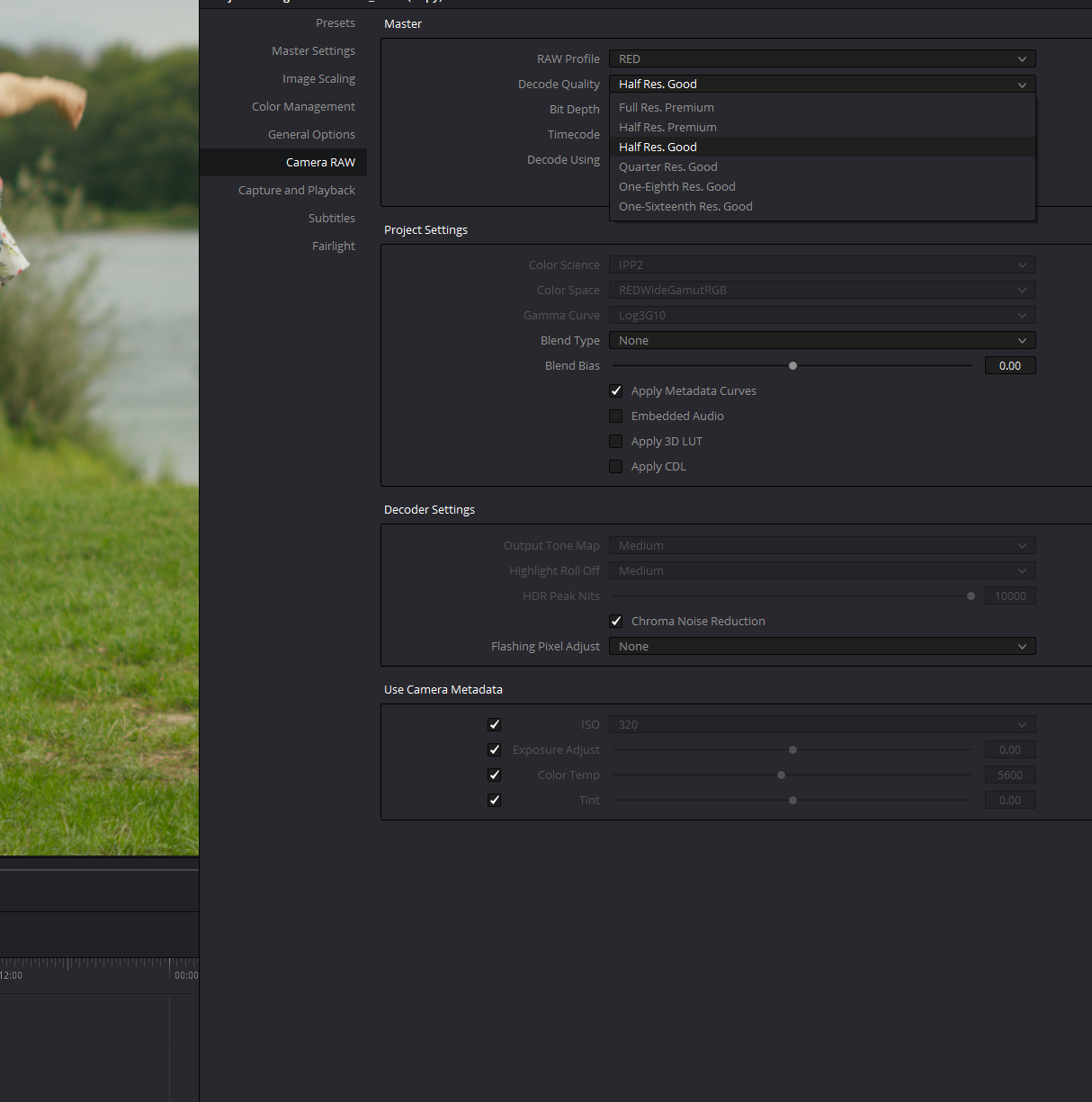
Task: Click the HDR Peak Nits value field
Action: 1010,596
